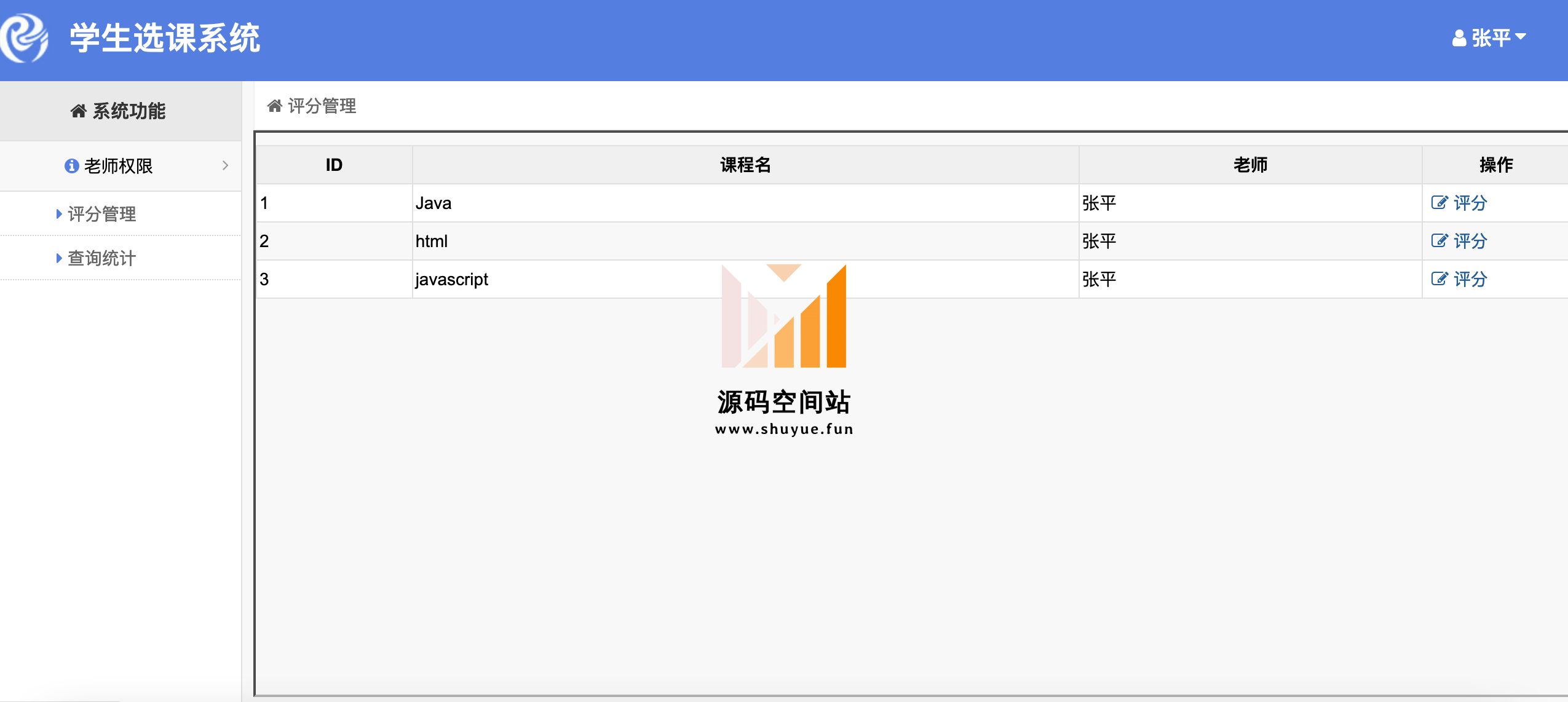The width and height of the screenshot is (1568, 702).
Task: Click the 课程名 column header
Action: (745, 165)
